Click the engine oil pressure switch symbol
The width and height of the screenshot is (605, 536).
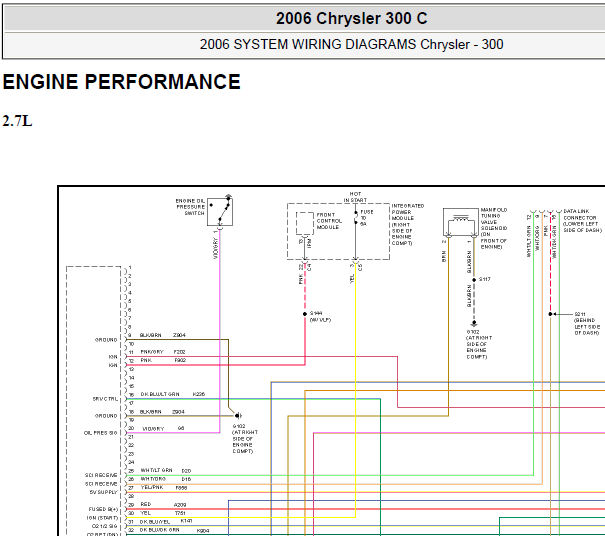pos(220,212)
